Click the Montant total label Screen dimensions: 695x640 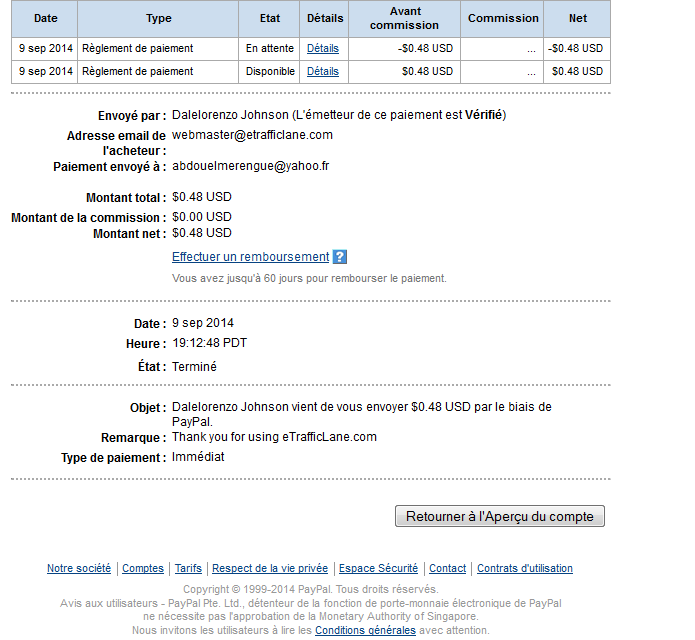point(126,197)
